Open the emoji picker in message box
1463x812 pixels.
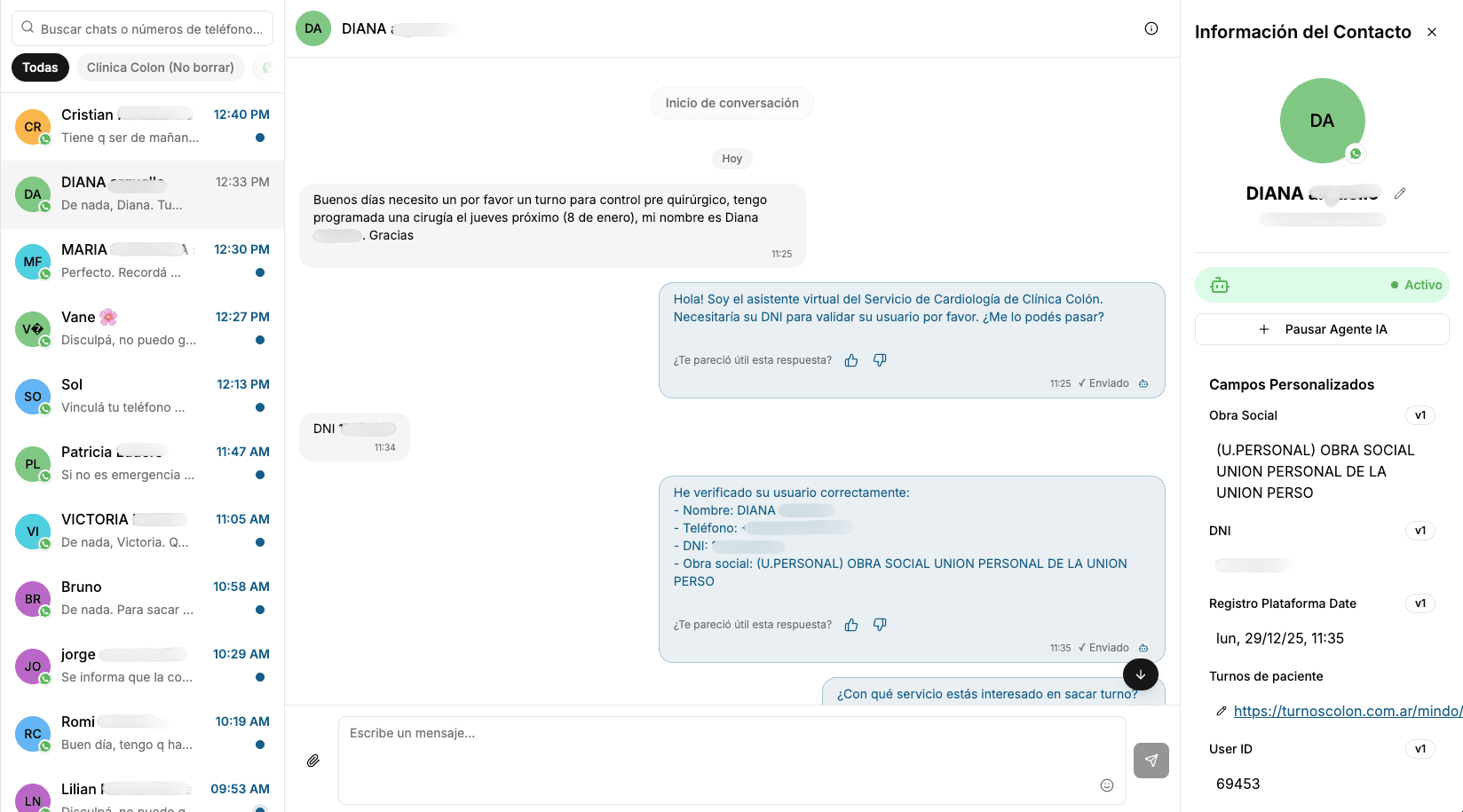[1107, 785]
